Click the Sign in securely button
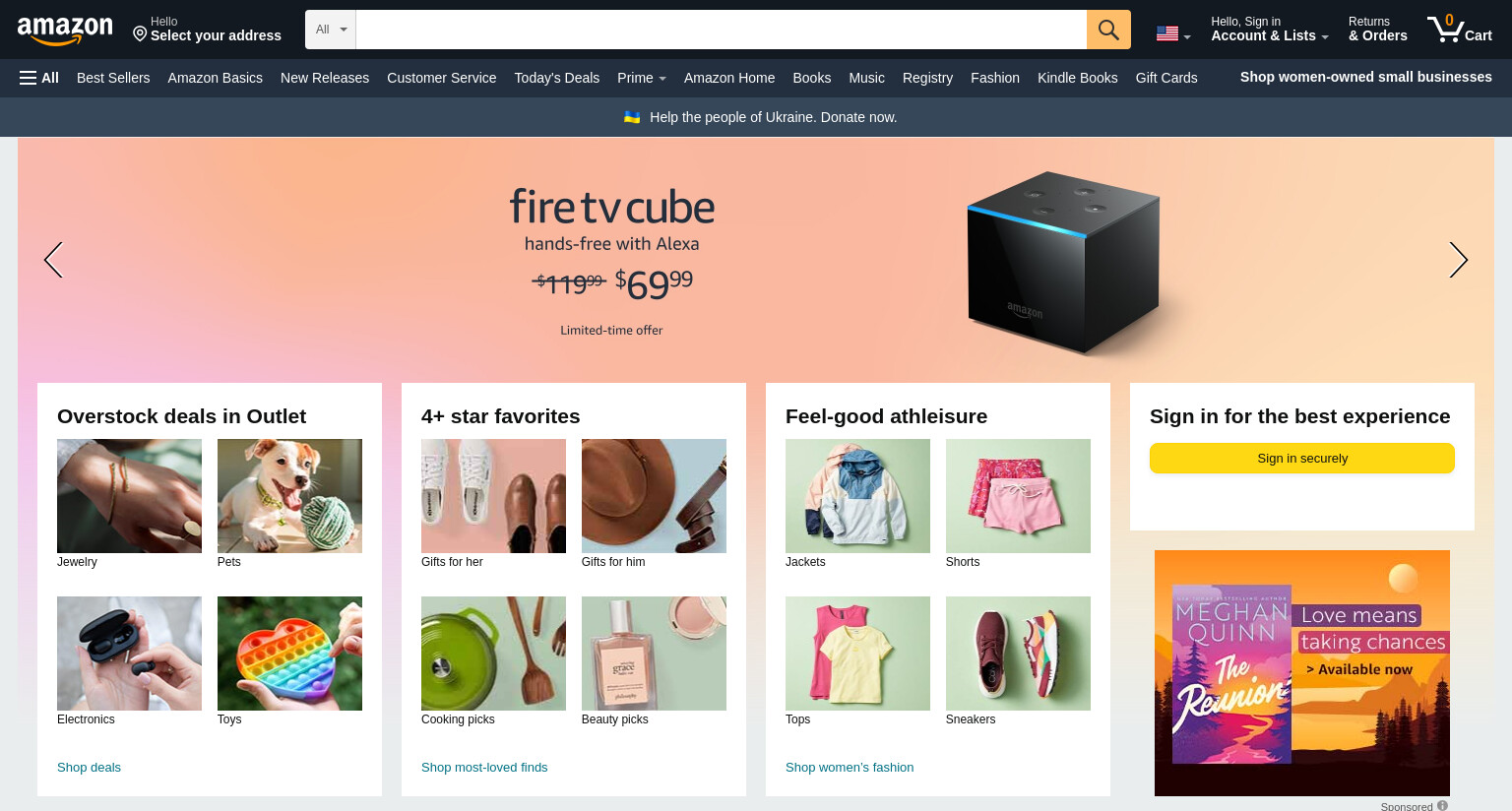 1302,459
